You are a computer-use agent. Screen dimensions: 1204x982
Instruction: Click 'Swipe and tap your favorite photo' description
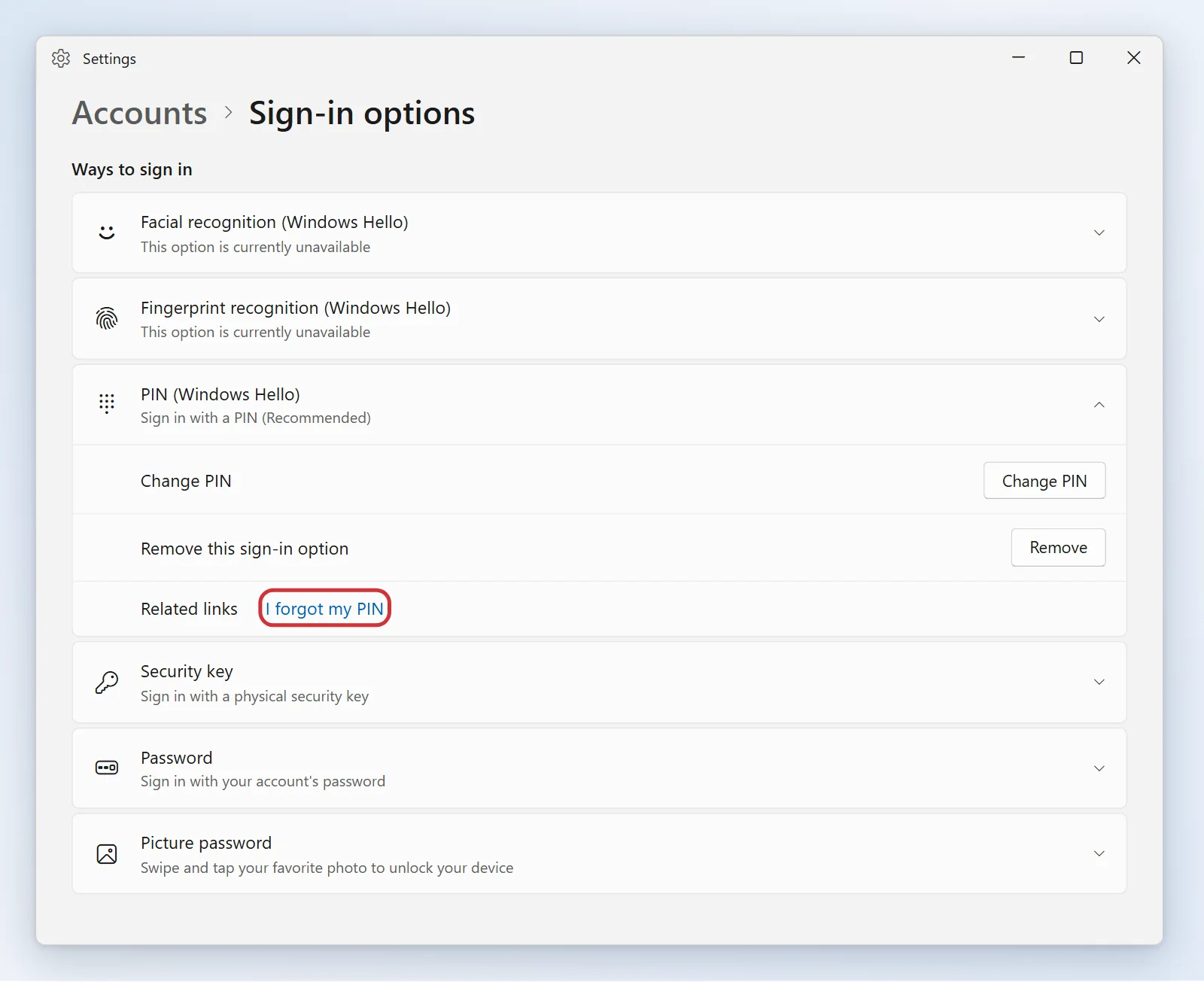tap(327, 868)
